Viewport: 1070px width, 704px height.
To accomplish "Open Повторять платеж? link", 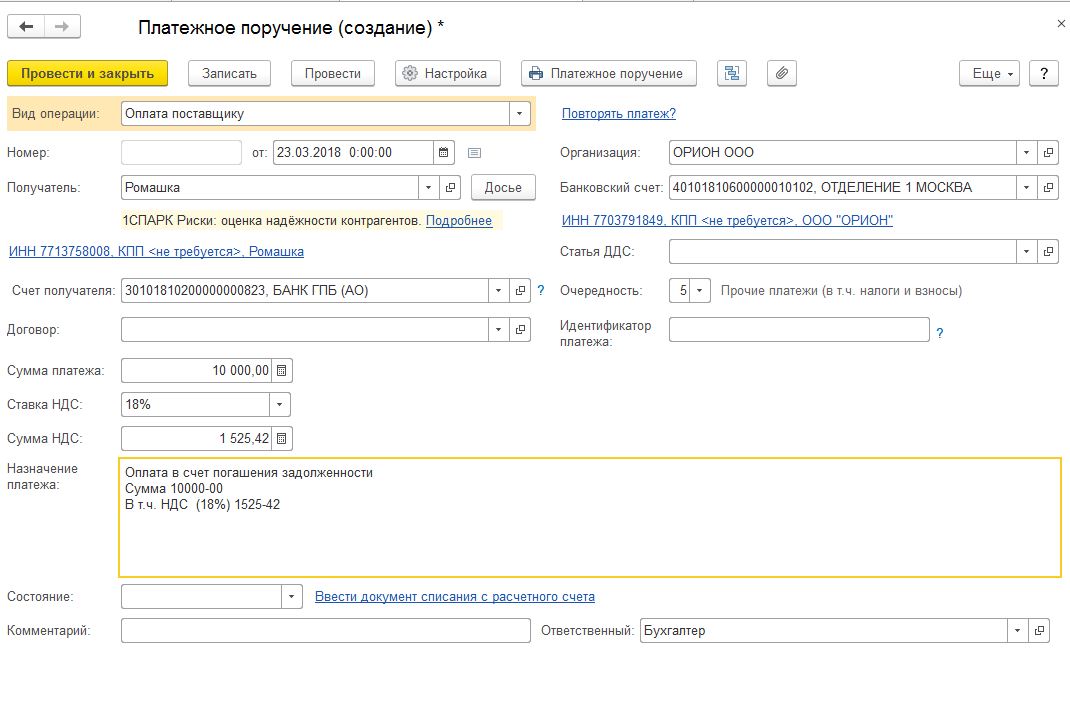I will coord(618,114).
